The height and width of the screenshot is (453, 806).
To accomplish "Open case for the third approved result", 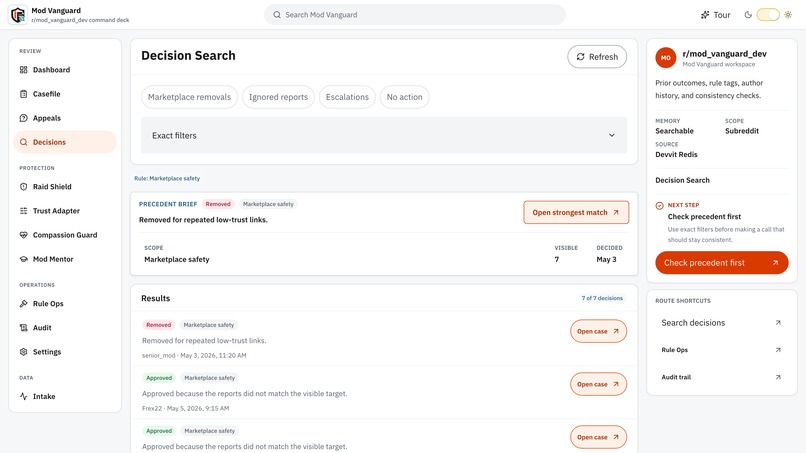I will pyautogui.click(x=598, y=438).
